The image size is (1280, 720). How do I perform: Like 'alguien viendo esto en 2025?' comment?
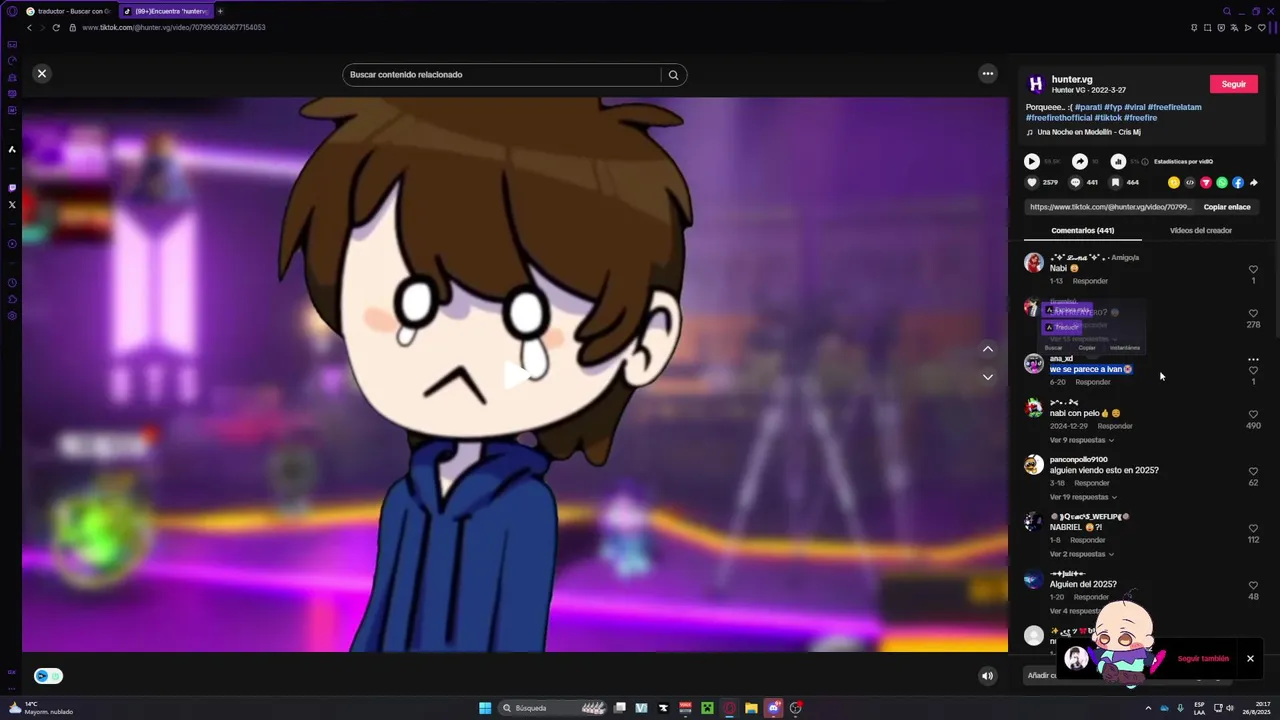pyautogui.click(x=1253, y=471)
